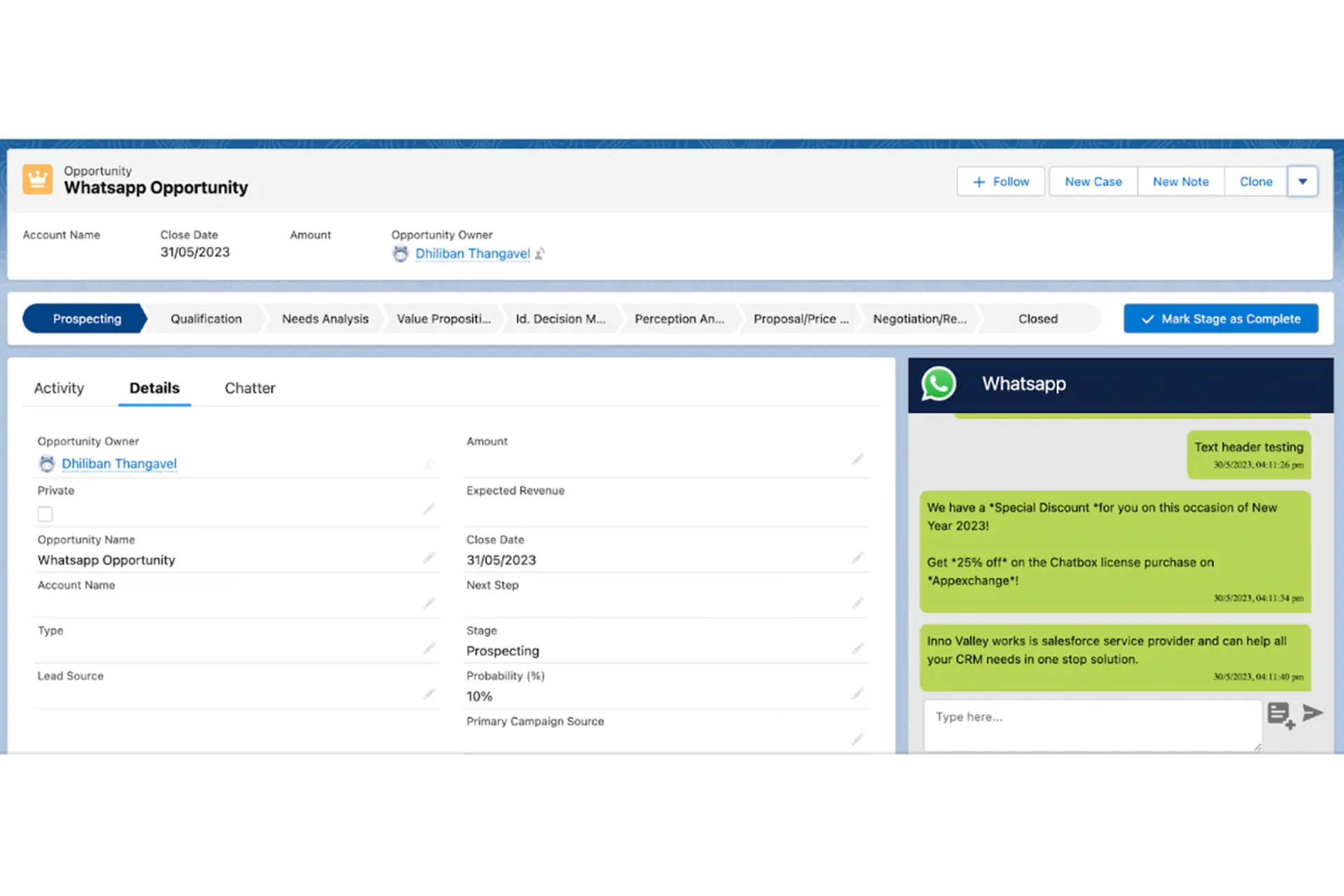
Task: Select the Perception Analysis stage
Action: coord(680,318)
